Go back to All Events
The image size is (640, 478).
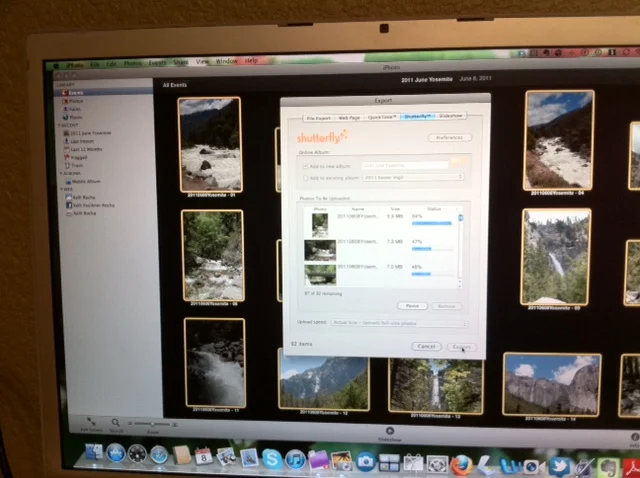point(174,85)
